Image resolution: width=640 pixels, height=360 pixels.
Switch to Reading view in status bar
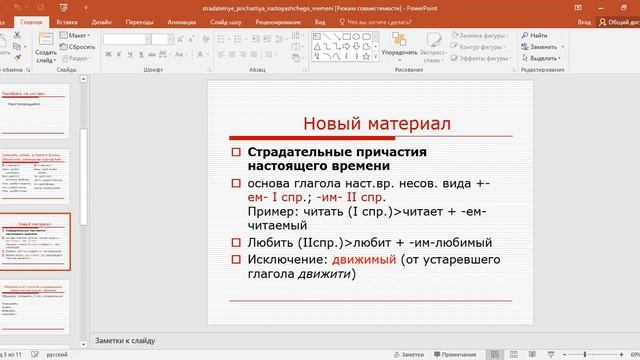pyautogui.click(x=532, y=354)
